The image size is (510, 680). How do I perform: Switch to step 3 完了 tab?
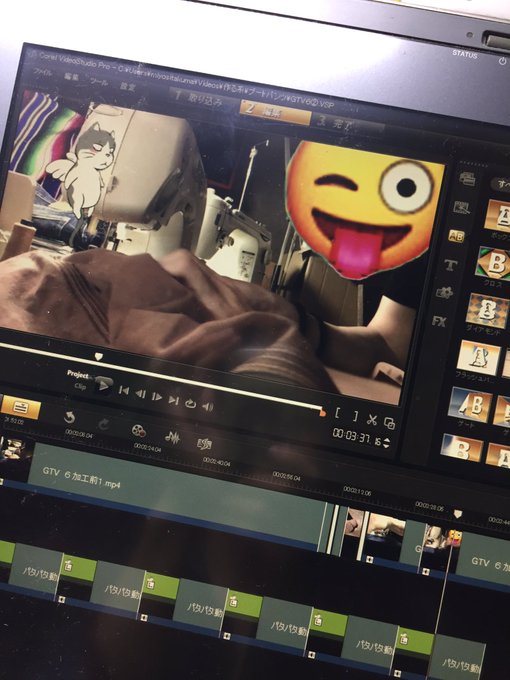[347, 124]
